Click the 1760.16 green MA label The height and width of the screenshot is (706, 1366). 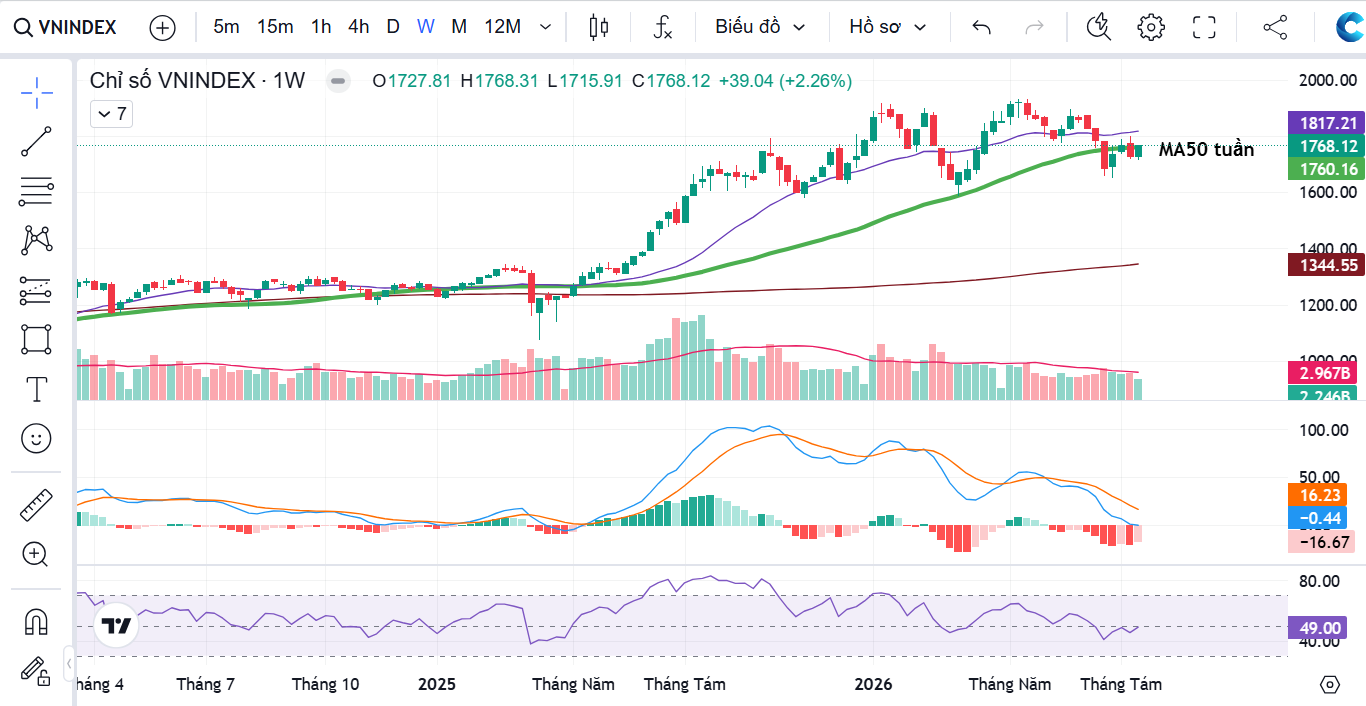[1328, 169]
